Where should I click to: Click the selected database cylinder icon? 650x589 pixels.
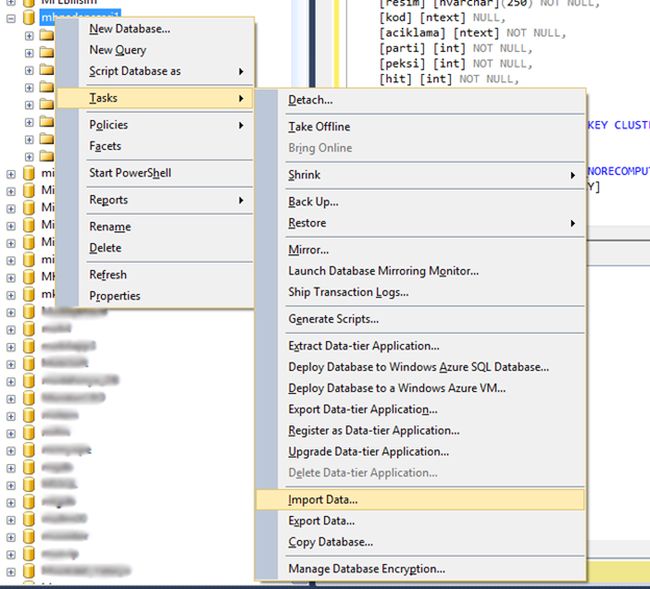(x=29, y=18)
